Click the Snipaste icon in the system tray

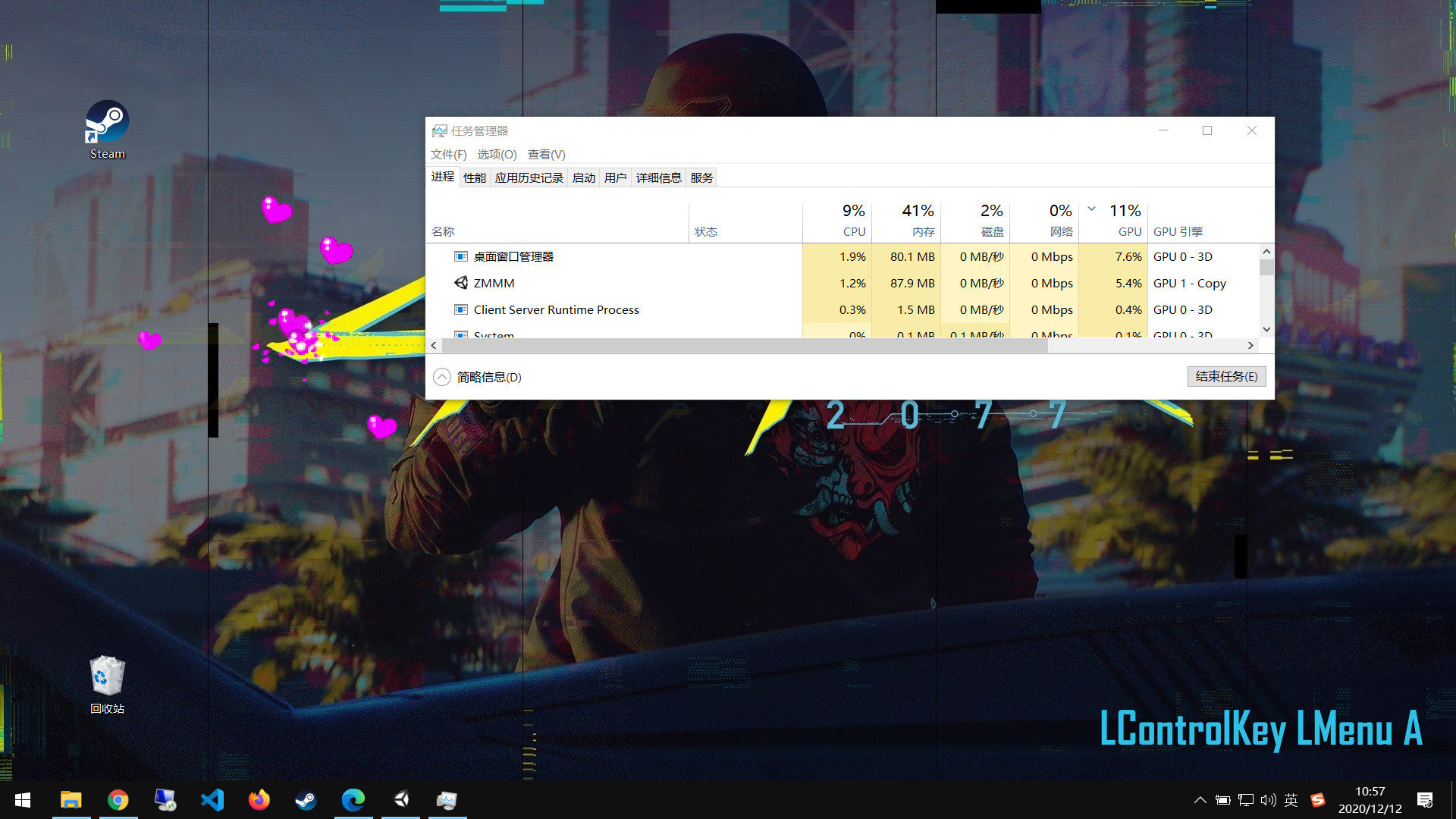tap(1317, 800)
